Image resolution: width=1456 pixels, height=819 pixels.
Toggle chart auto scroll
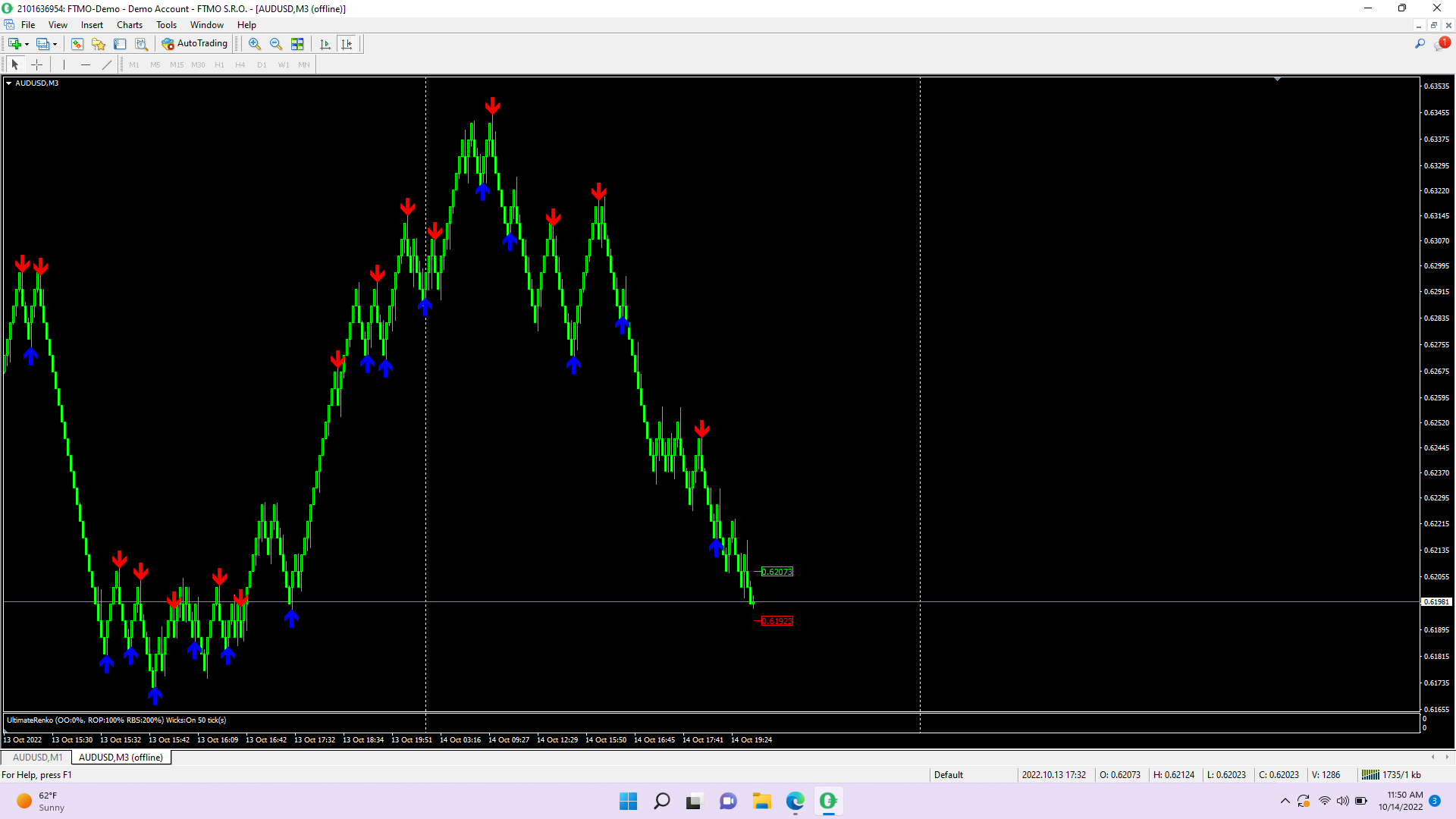(x=325, y=44)
